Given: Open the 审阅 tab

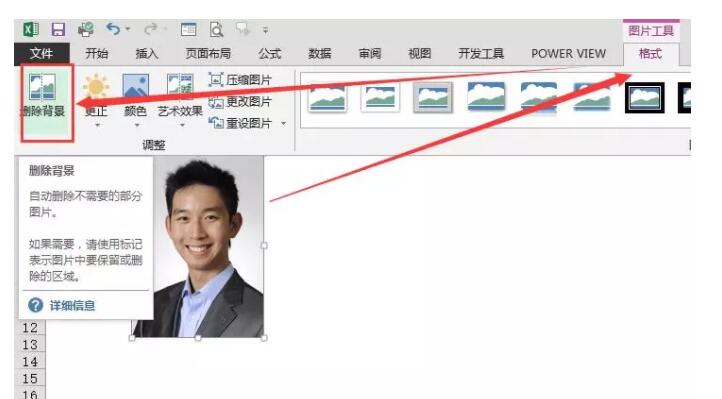Looking at the screenshot, I should coord(370,54).
